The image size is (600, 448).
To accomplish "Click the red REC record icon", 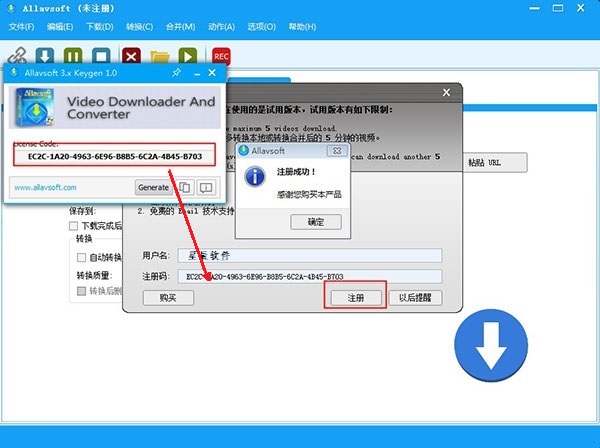I will 221,56.
